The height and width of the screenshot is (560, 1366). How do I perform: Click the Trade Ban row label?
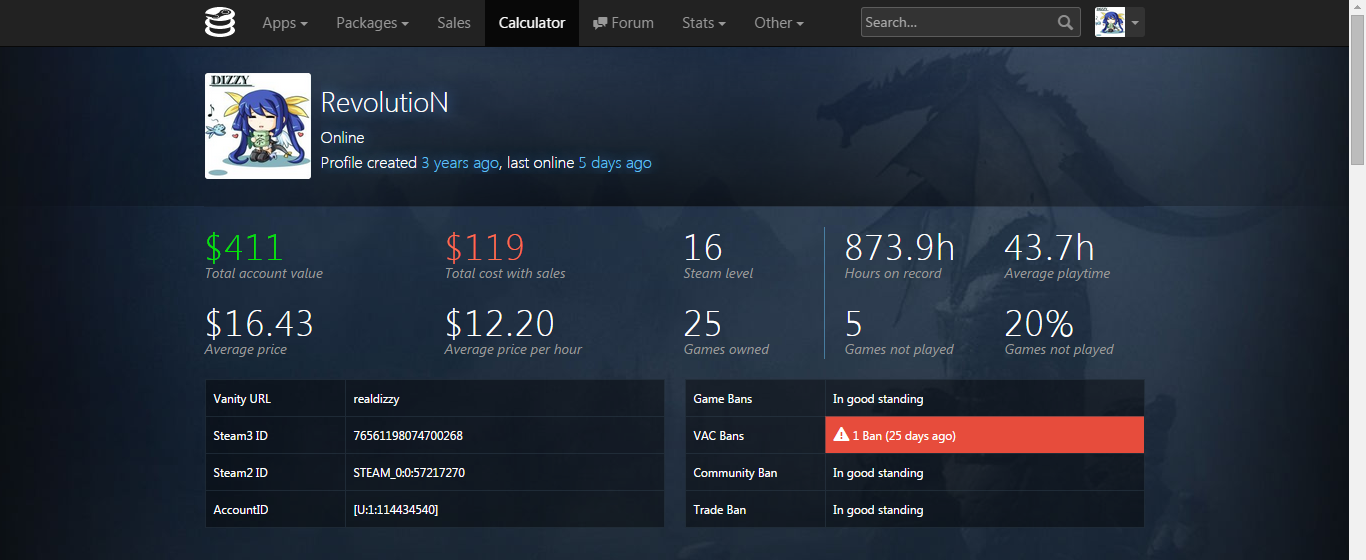(720, 509)
